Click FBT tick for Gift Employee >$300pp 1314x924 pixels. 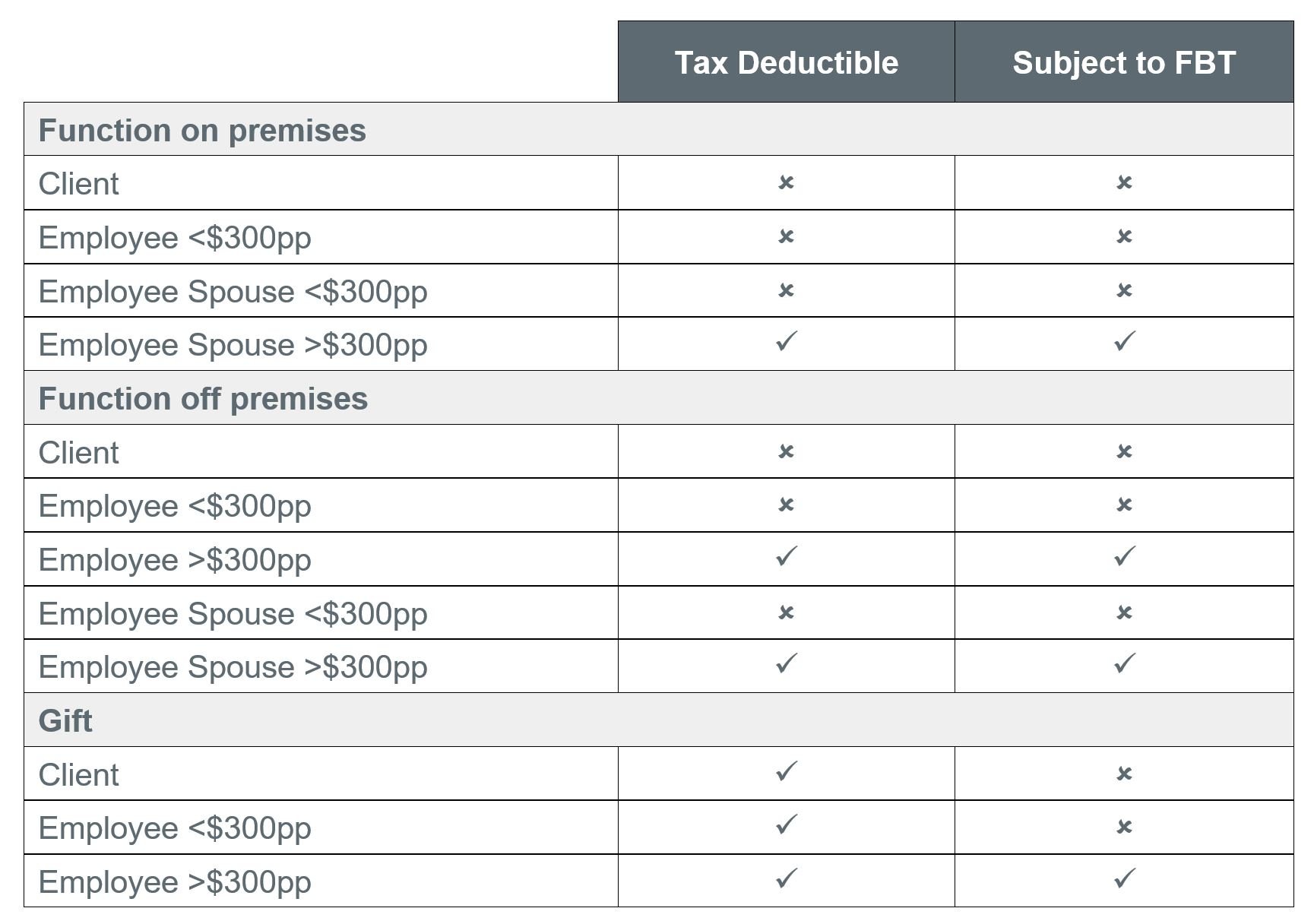(1124, 879)
